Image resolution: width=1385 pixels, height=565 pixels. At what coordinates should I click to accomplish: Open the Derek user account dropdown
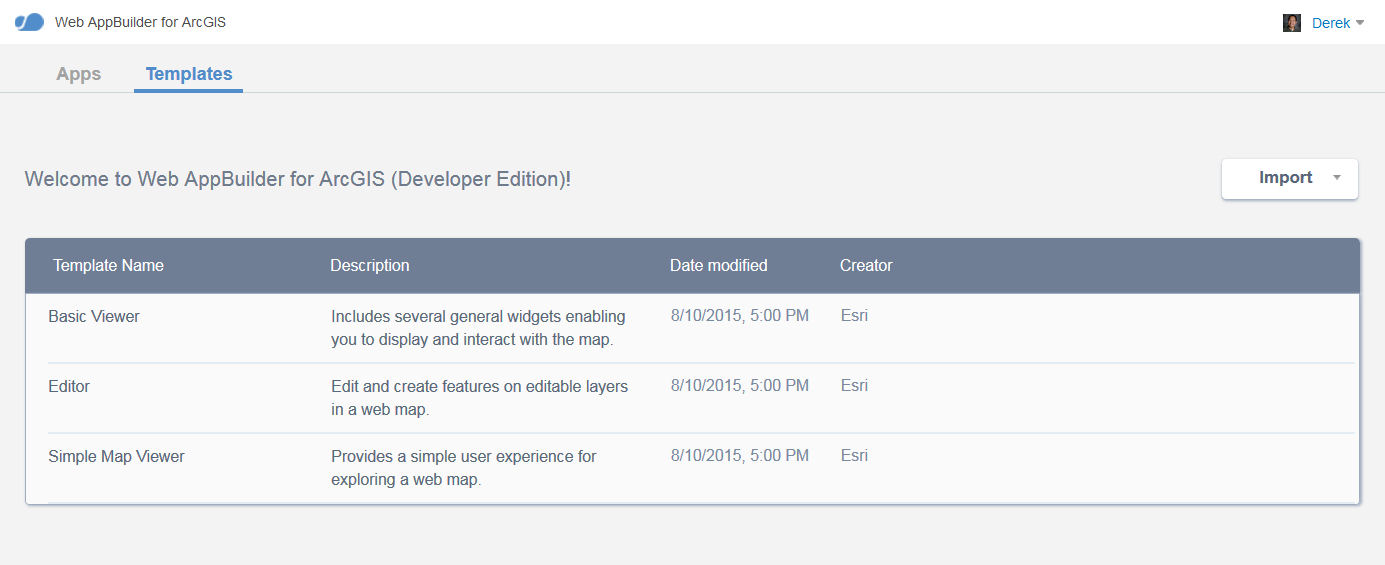pos(1336,23)
